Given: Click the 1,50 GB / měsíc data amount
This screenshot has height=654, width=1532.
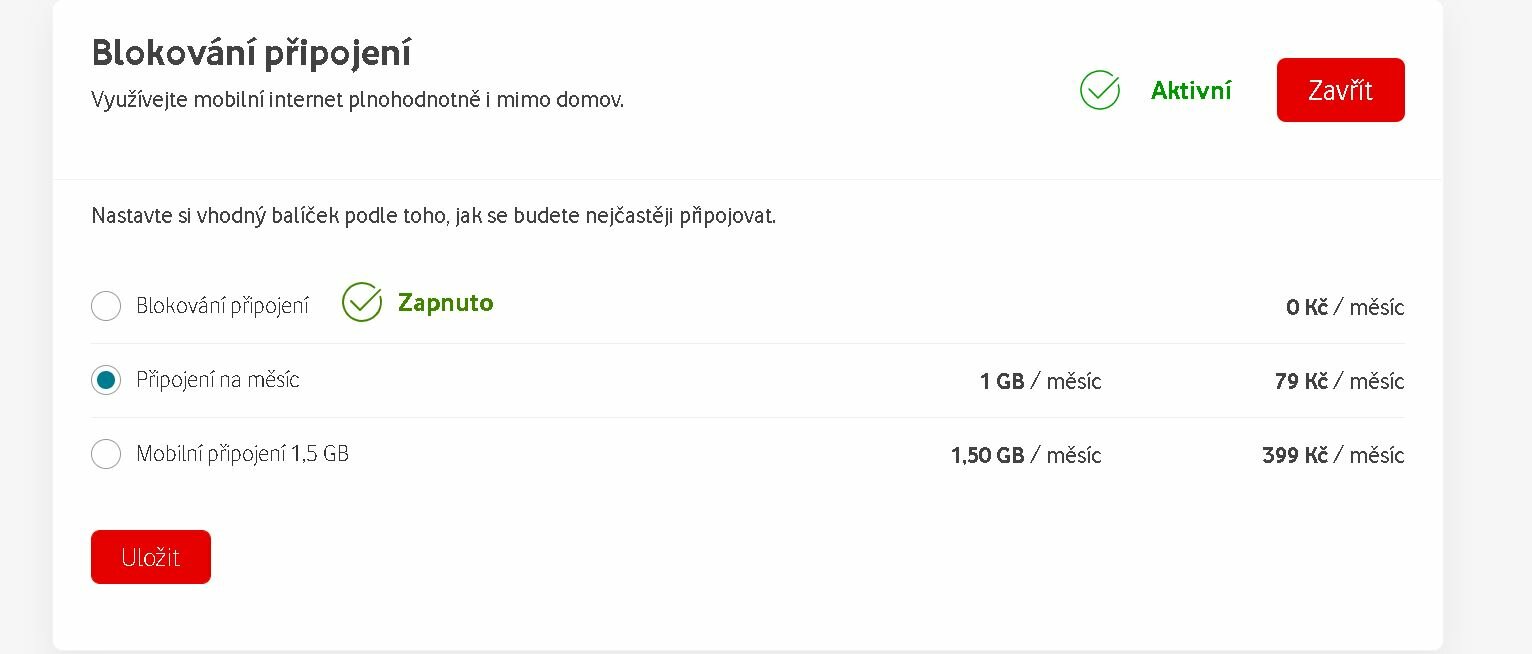Looking at the screenshot, I should [1026, 455].
